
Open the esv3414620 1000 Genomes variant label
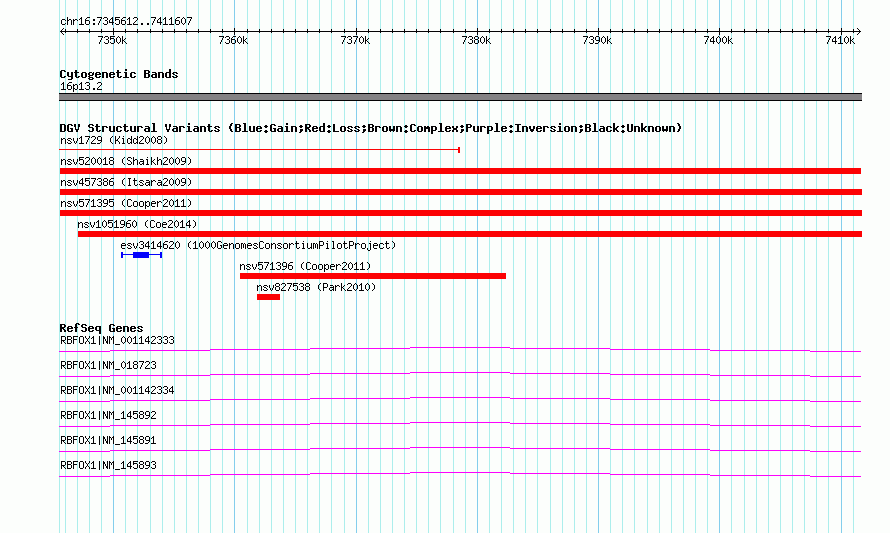pos(258,245)
